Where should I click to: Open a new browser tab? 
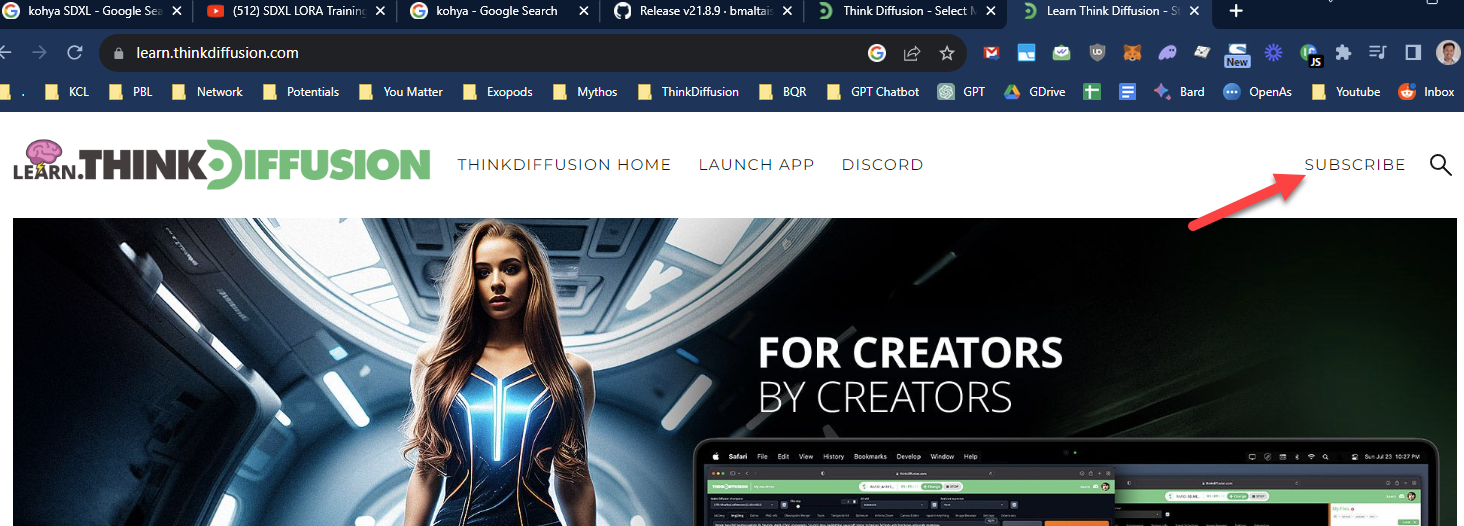click(1236, 11)
